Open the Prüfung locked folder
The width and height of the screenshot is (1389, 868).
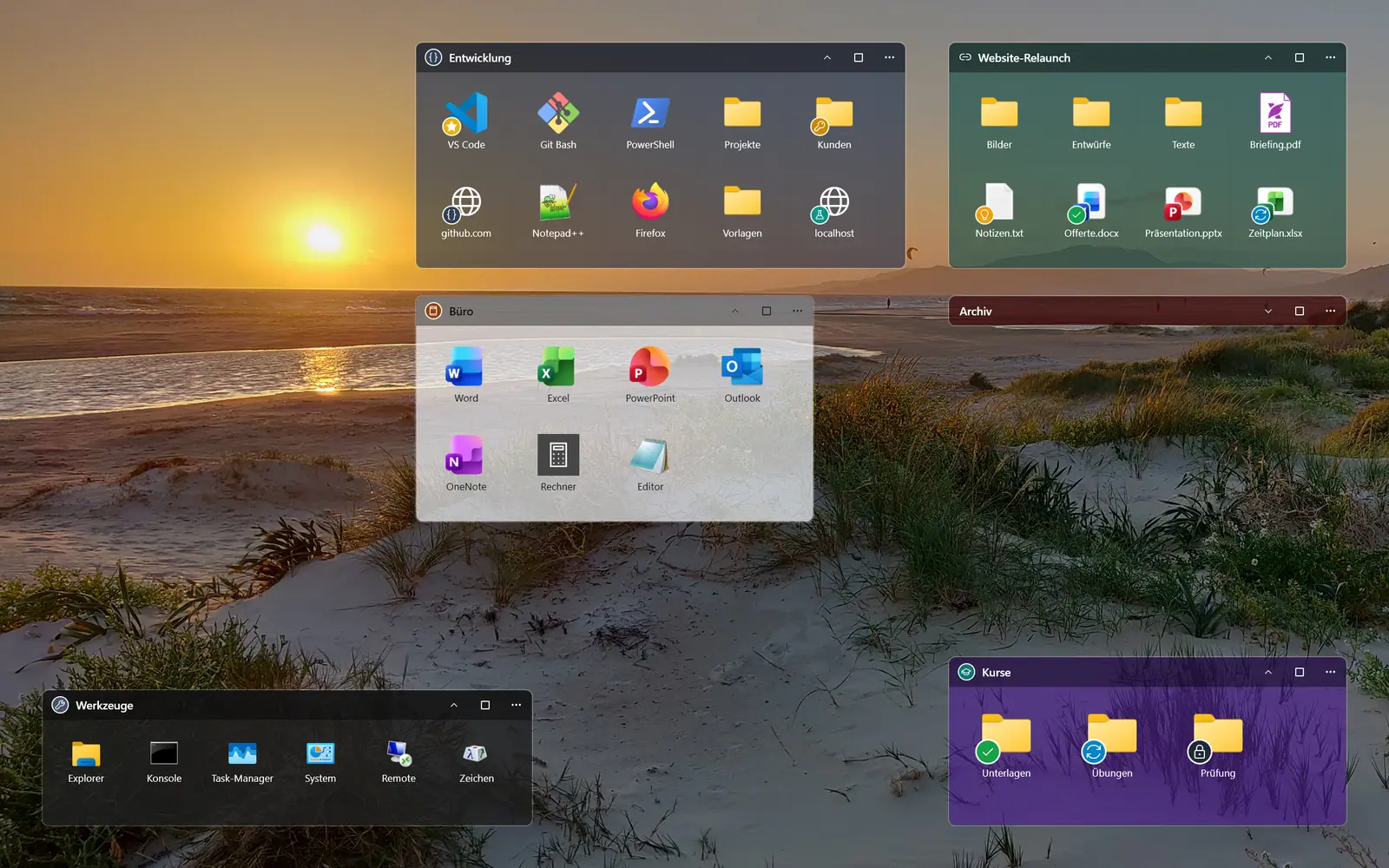click(x=1218, y=745)
